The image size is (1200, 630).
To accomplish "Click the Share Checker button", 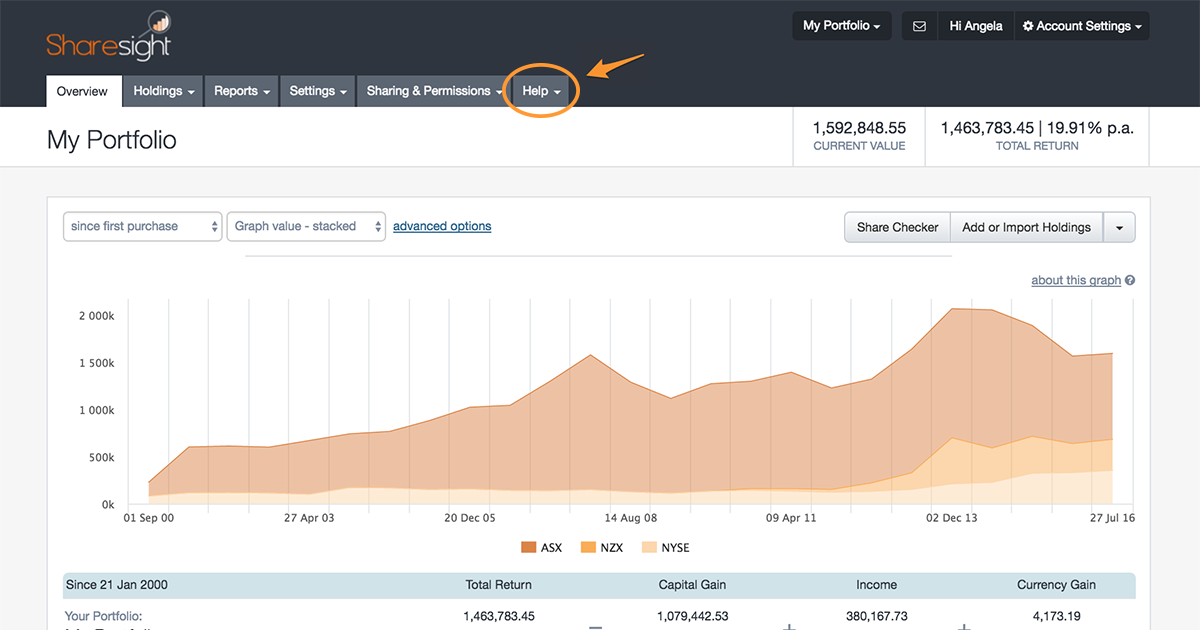I will coord(897,227).
